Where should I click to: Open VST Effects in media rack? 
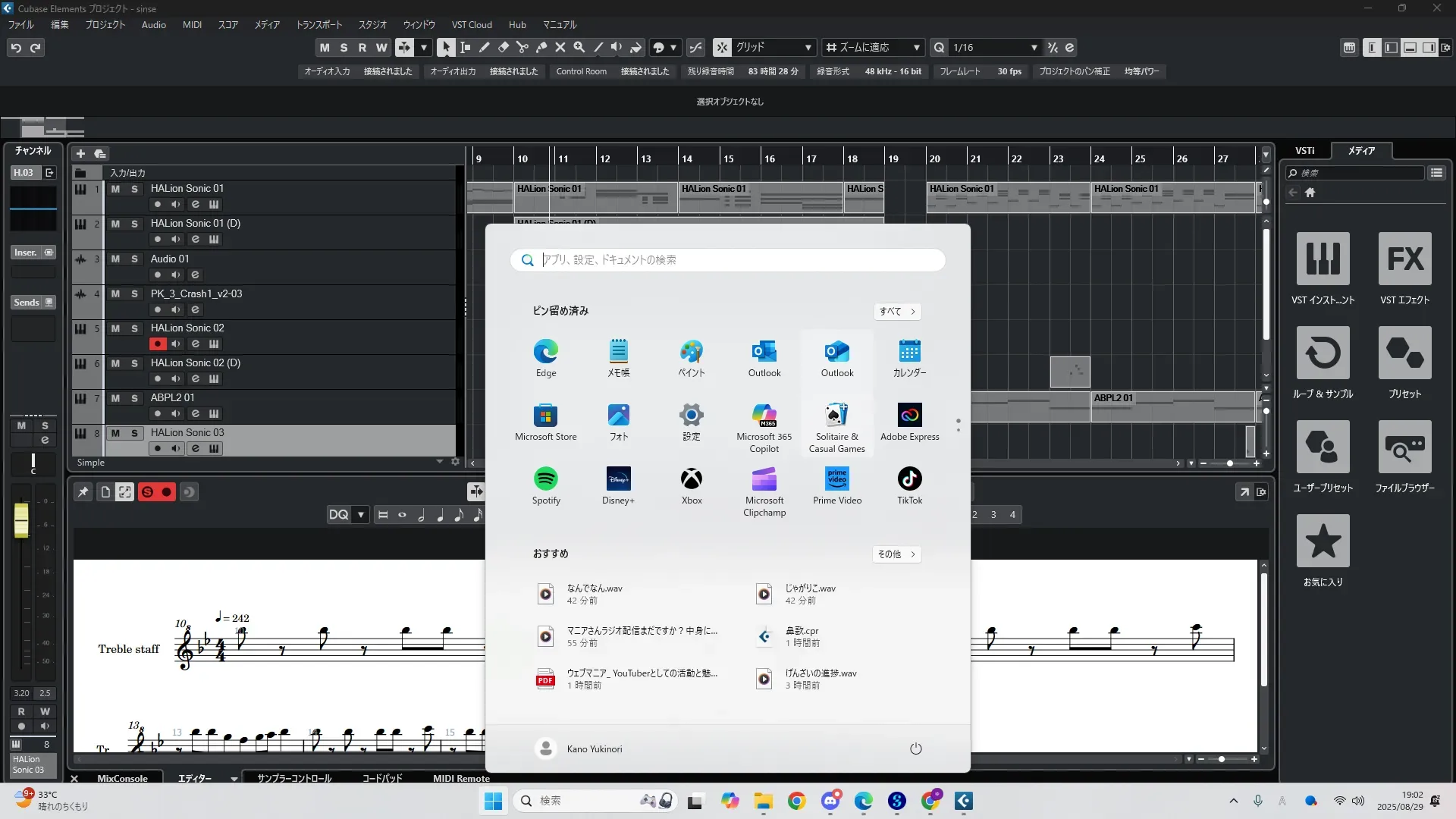[x=1404, y=259]
